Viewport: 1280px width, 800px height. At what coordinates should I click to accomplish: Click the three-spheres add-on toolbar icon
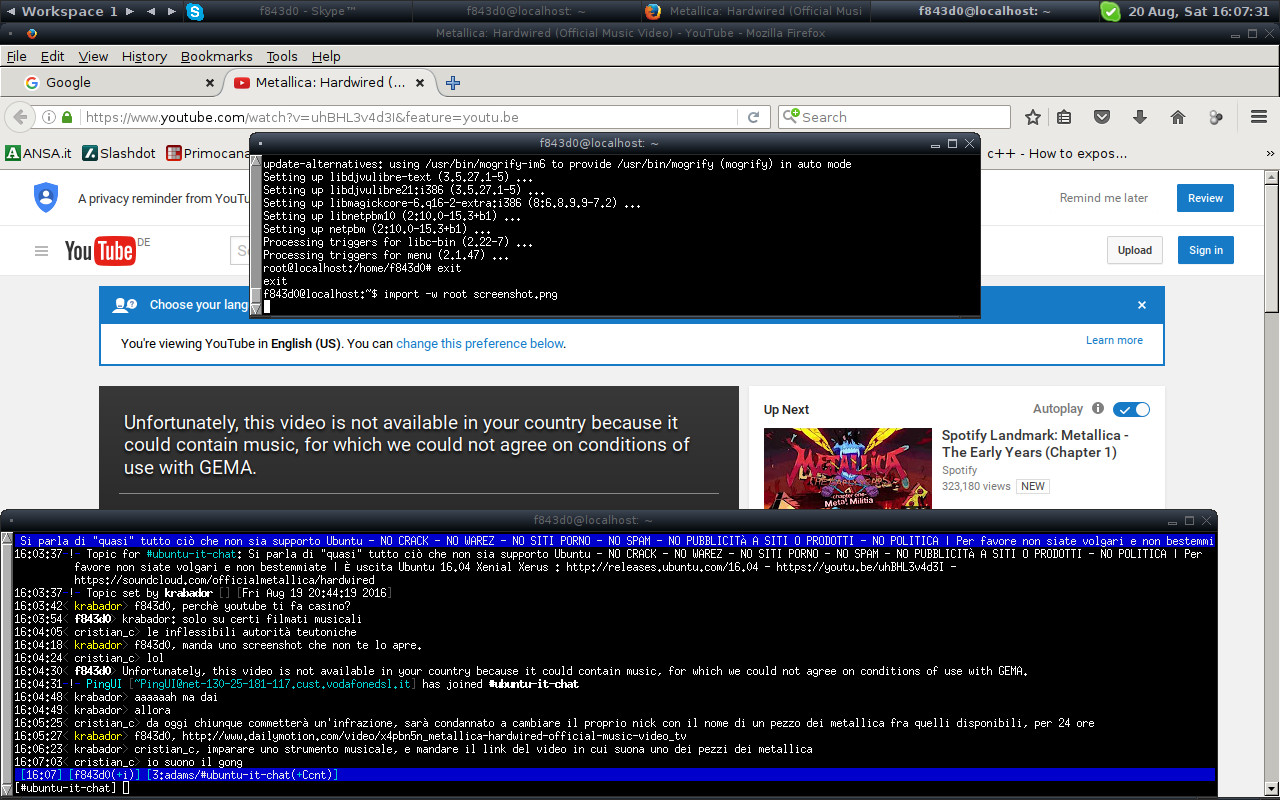click(x=1216, y=117)
